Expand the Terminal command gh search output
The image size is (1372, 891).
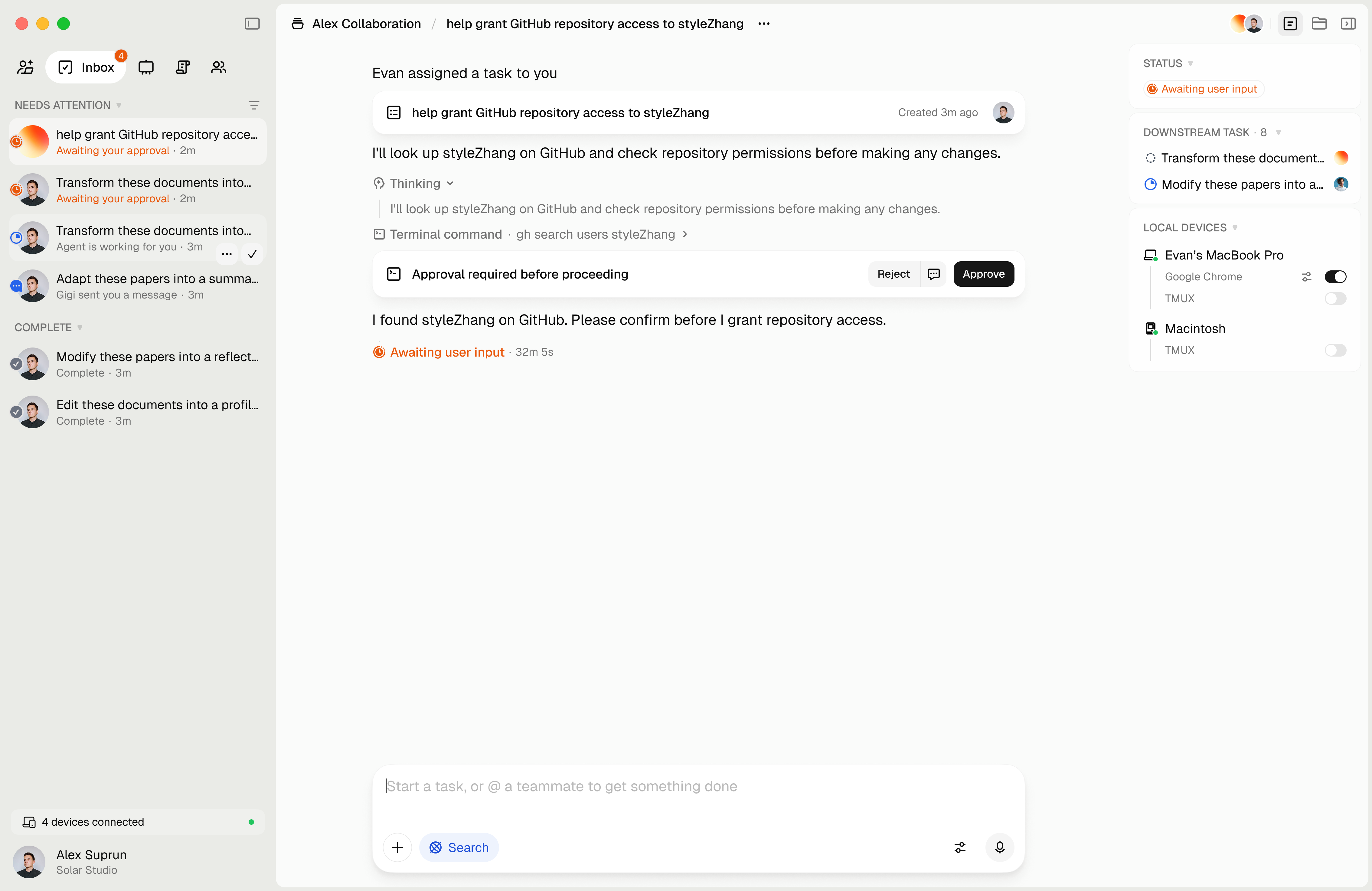click(x=685, y=234)
